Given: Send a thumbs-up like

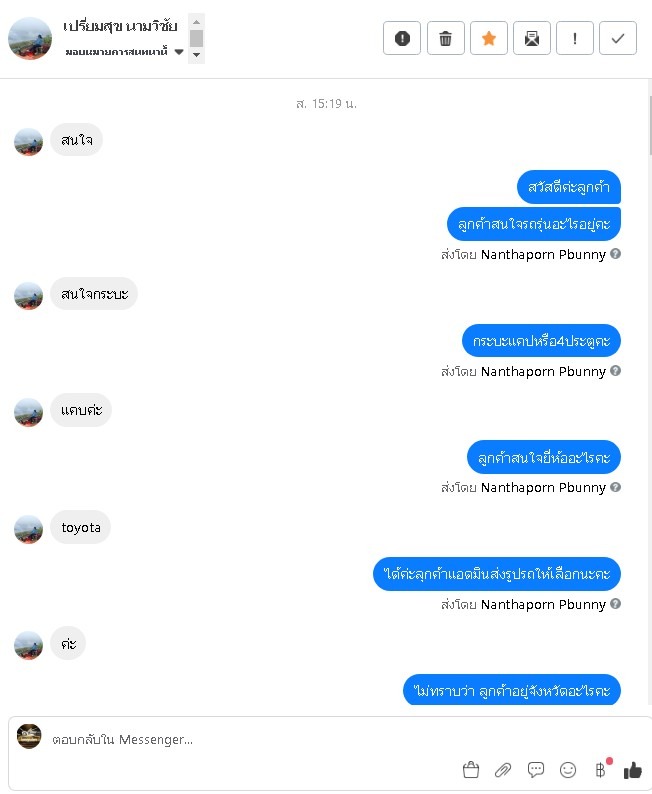Looking at the screenshot, I should click(x=632, y=770).
